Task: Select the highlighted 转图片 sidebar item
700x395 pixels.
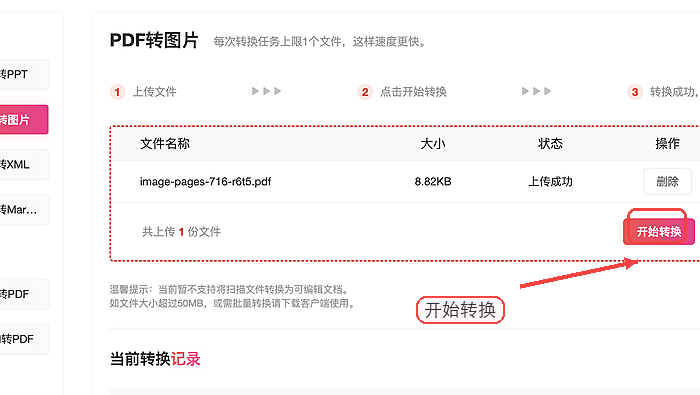Action: pos(23,120)
